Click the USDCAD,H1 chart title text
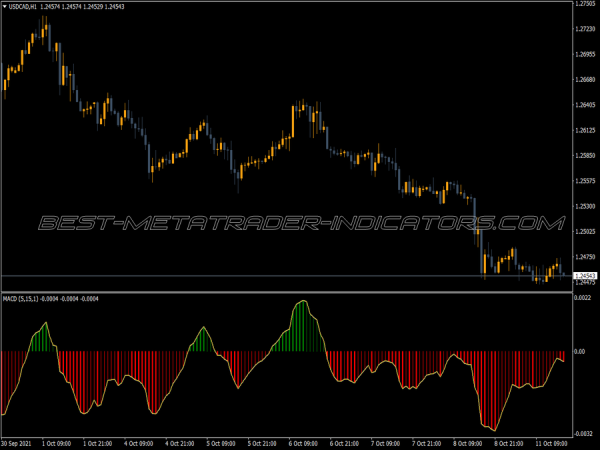The width and height of the screenshot is (600, 450). click(23, 7)
